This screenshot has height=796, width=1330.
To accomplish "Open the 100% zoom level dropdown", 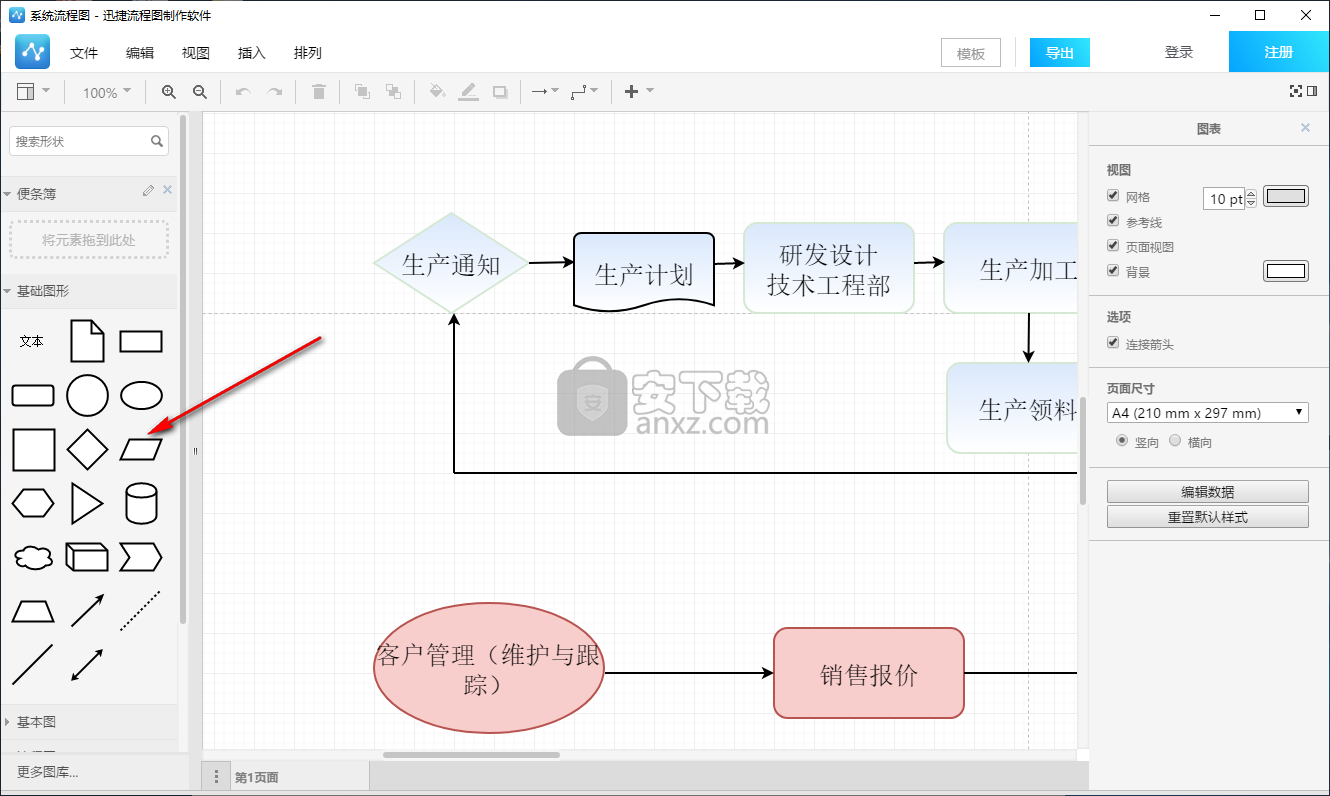I will tap(106, 92).
